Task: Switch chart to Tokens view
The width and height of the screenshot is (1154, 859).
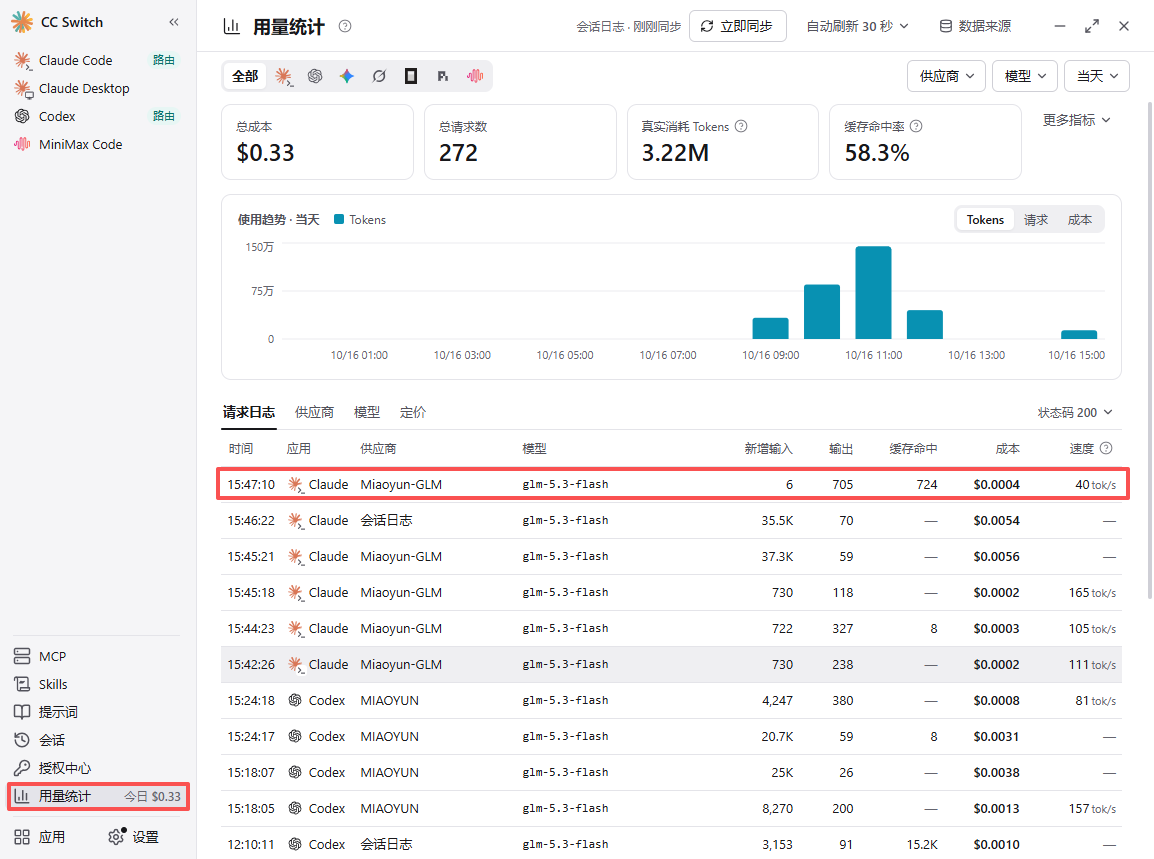Action: [985, 219]
